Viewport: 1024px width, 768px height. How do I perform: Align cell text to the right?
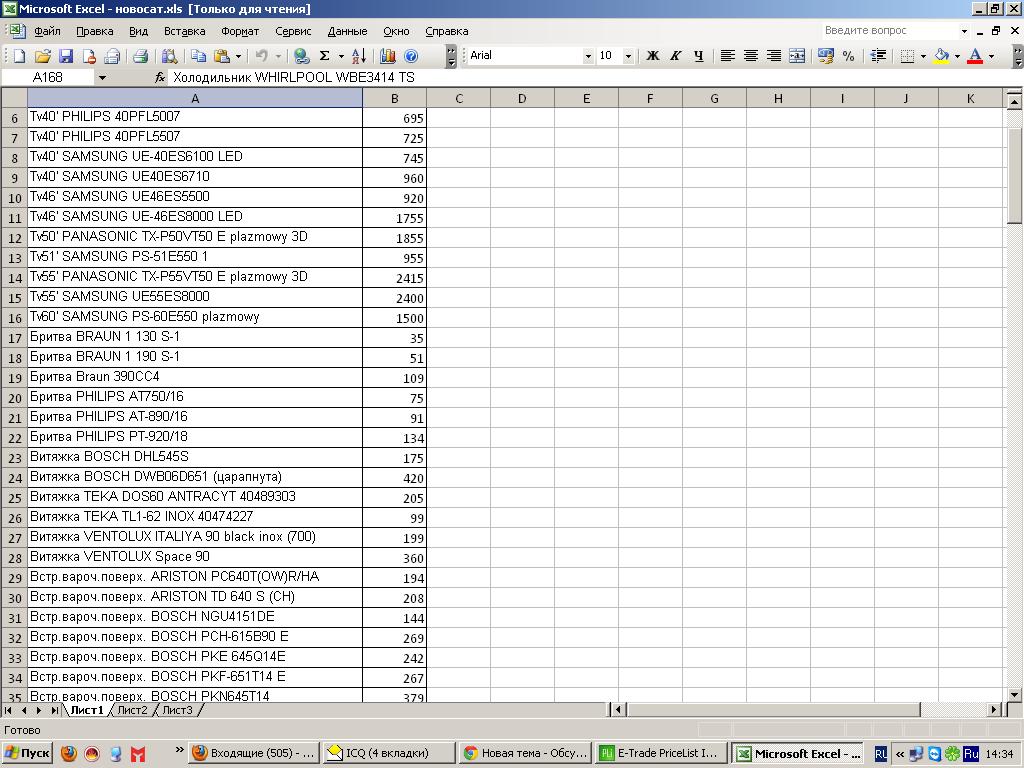(x=774, y=56)
